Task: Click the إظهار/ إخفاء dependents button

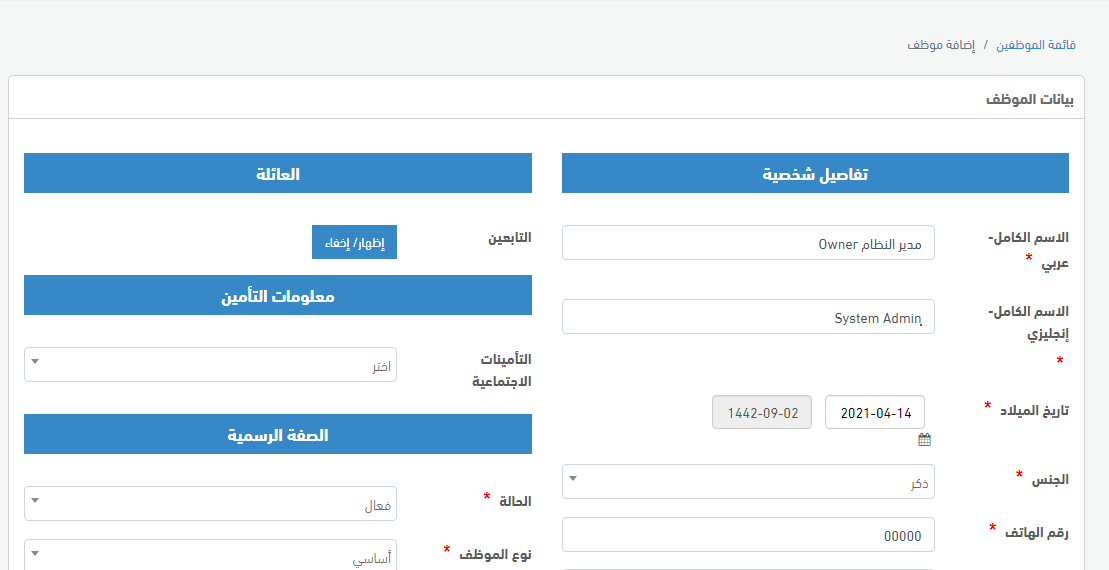Action: pyautogui.click(x=354, y=243)
